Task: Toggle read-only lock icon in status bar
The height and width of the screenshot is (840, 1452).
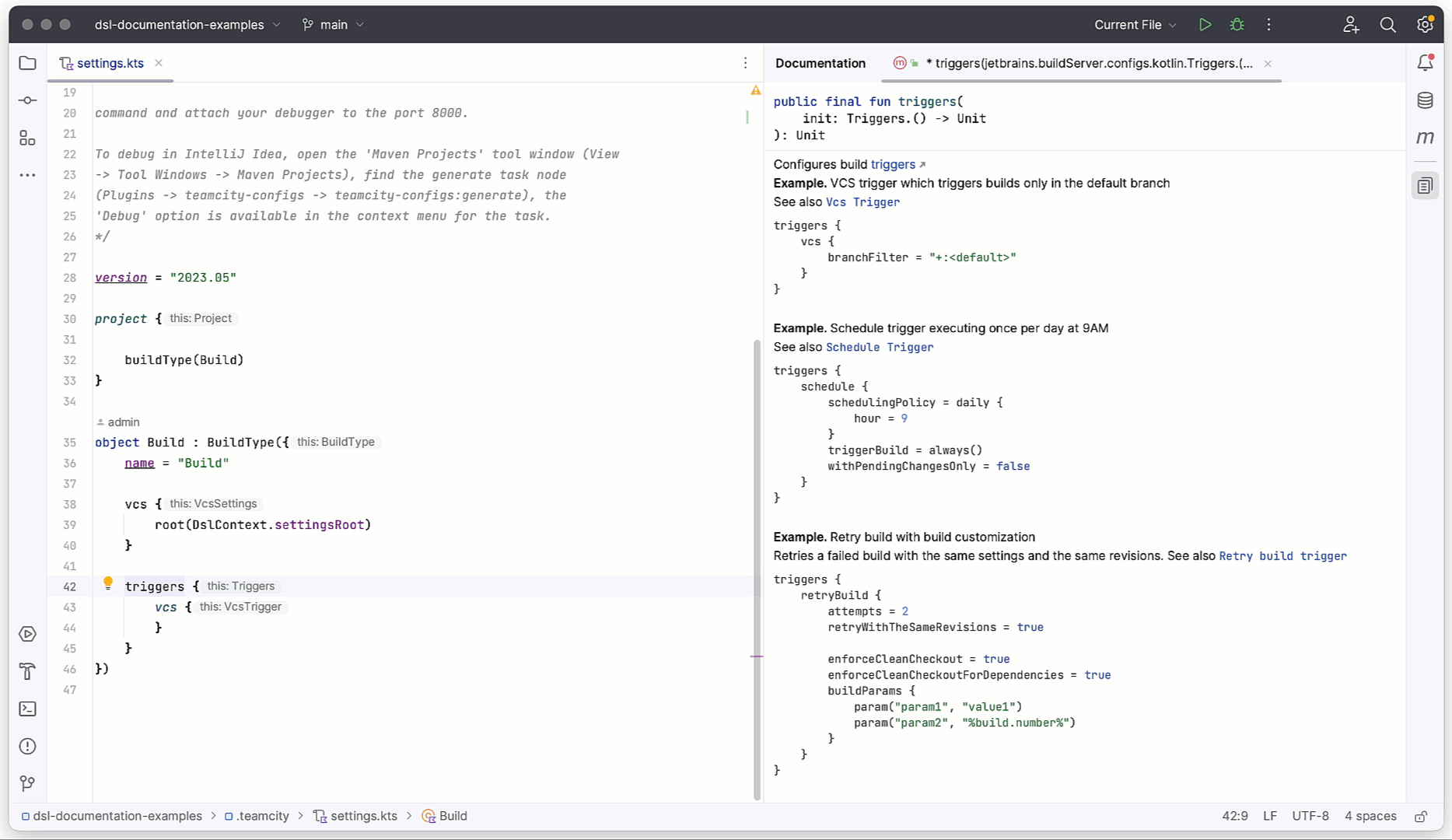Action: (x=1421, y=816)
